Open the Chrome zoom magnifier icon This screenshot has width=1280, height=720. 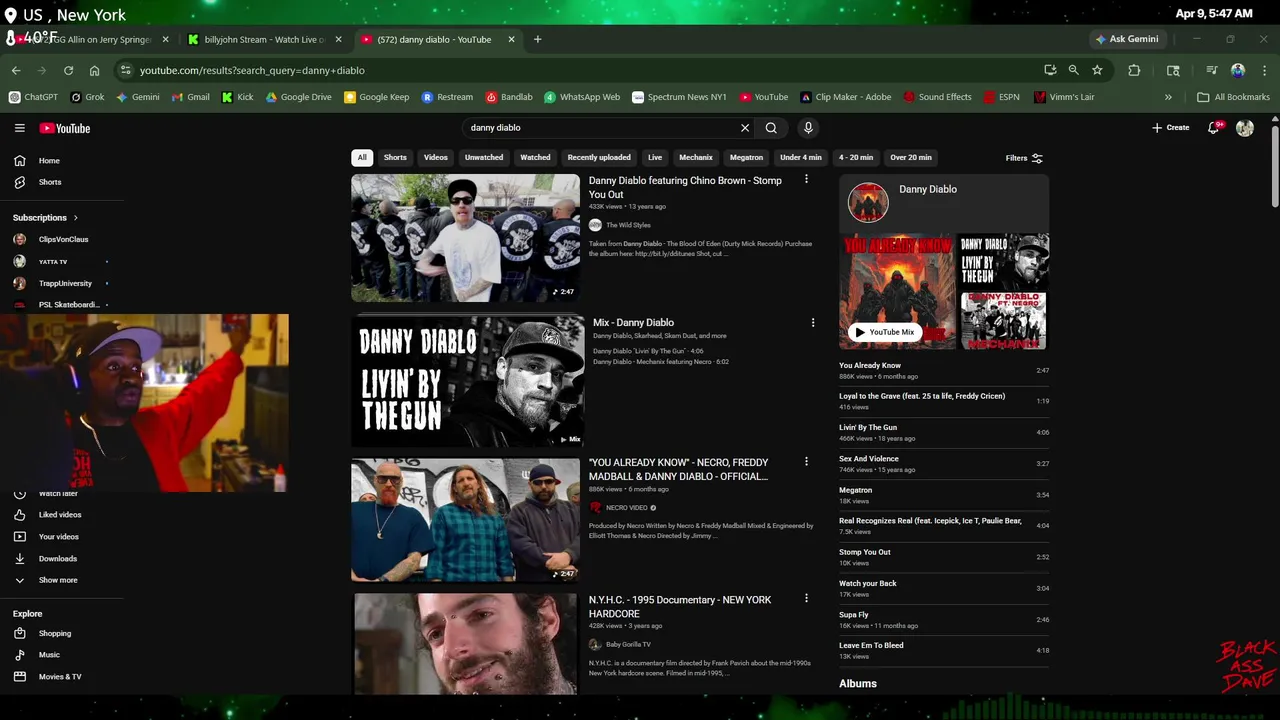[1073, 70]
